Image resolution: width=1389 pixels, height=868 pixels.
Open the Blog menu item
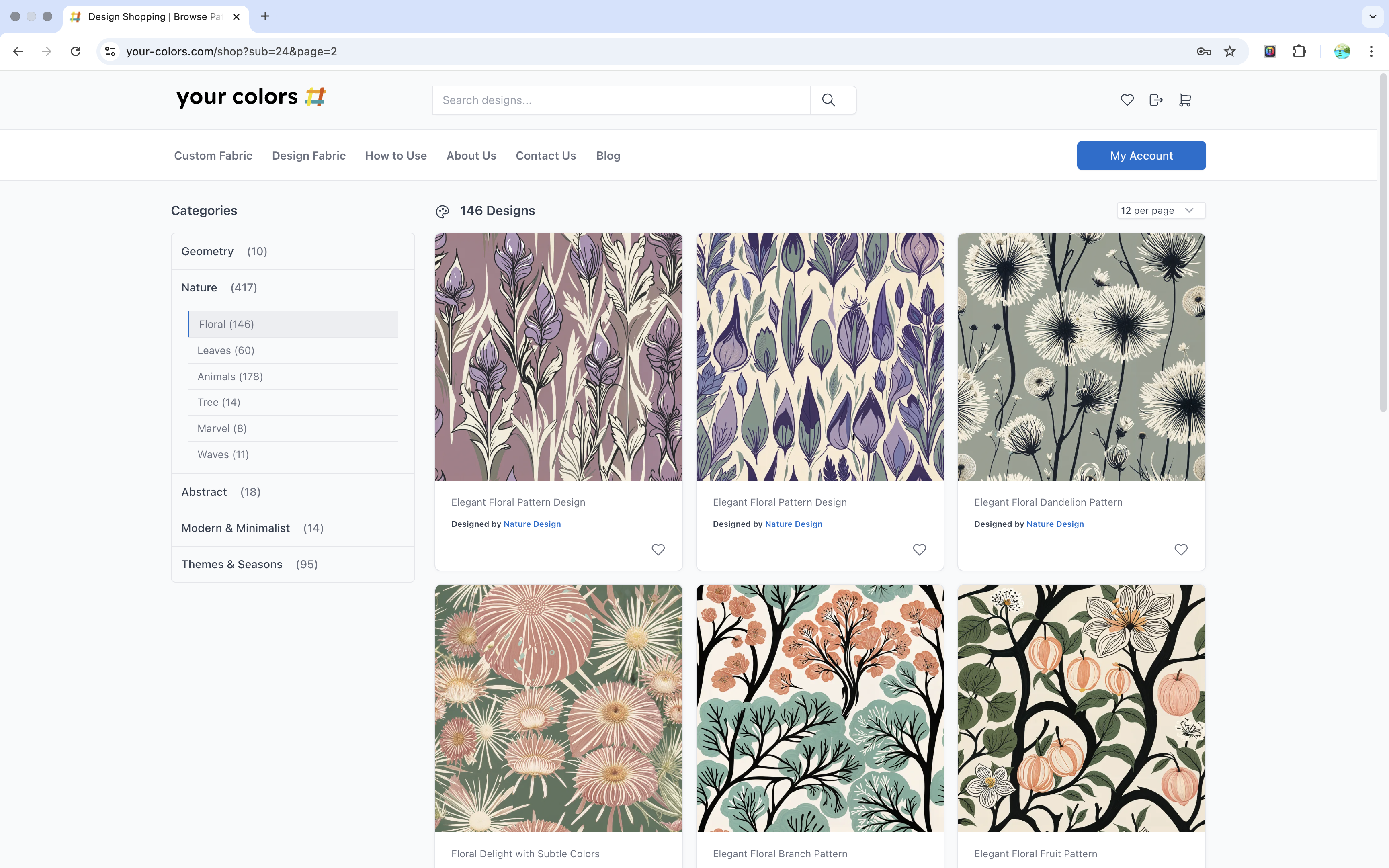[608, 155]
